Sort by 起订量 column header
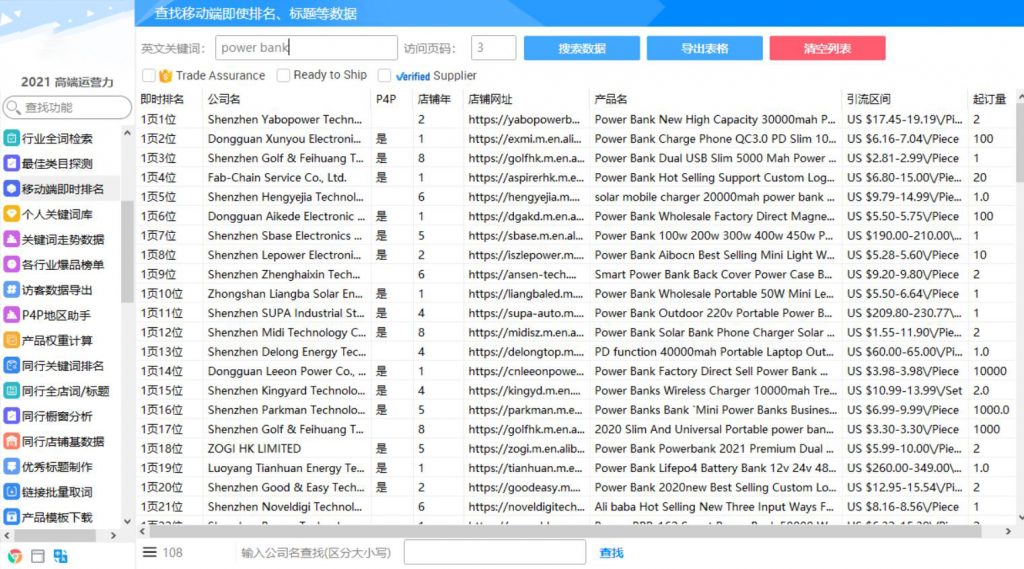This screenshot has height=569, width=1024. pyautogui.click(x=989, y=99)
